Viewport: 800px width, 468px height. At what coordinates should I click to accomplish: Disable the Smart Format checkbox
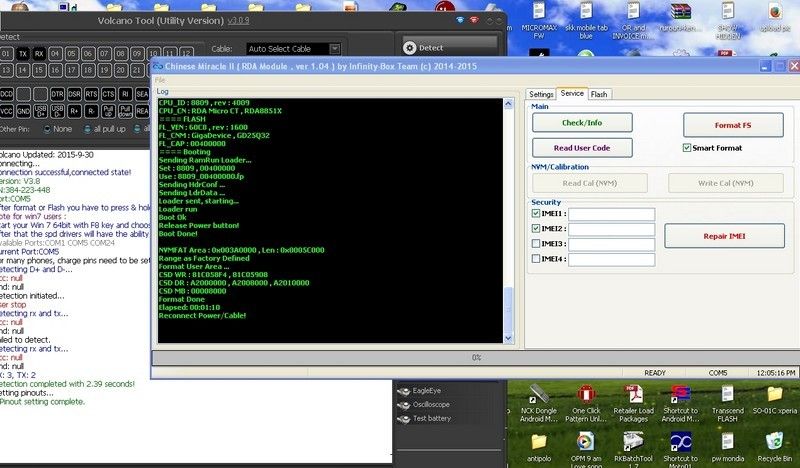pyautogui.click(x=686, y=148)
